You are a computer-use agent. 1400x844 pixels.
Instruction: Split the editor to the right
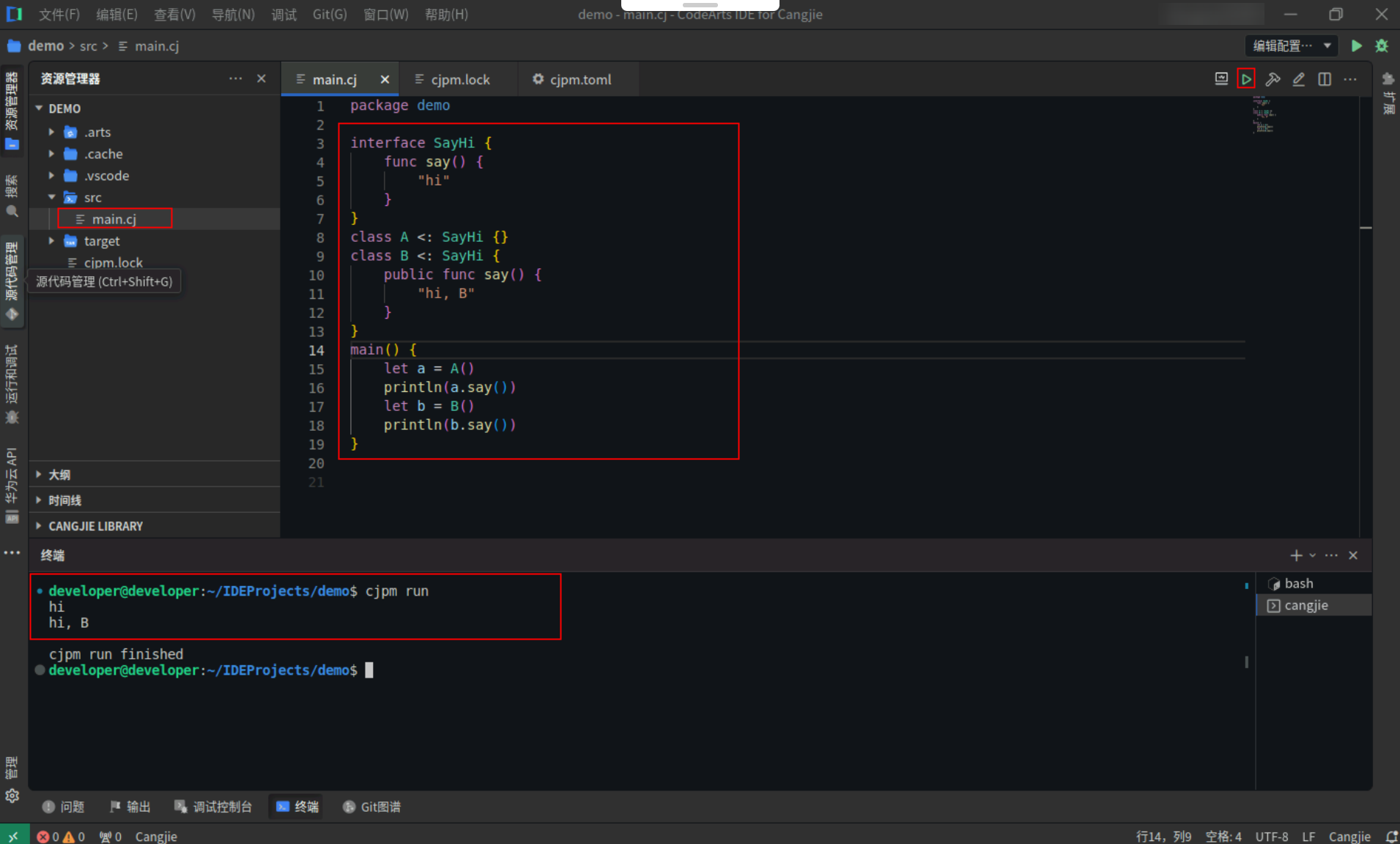coord(1325,79)
